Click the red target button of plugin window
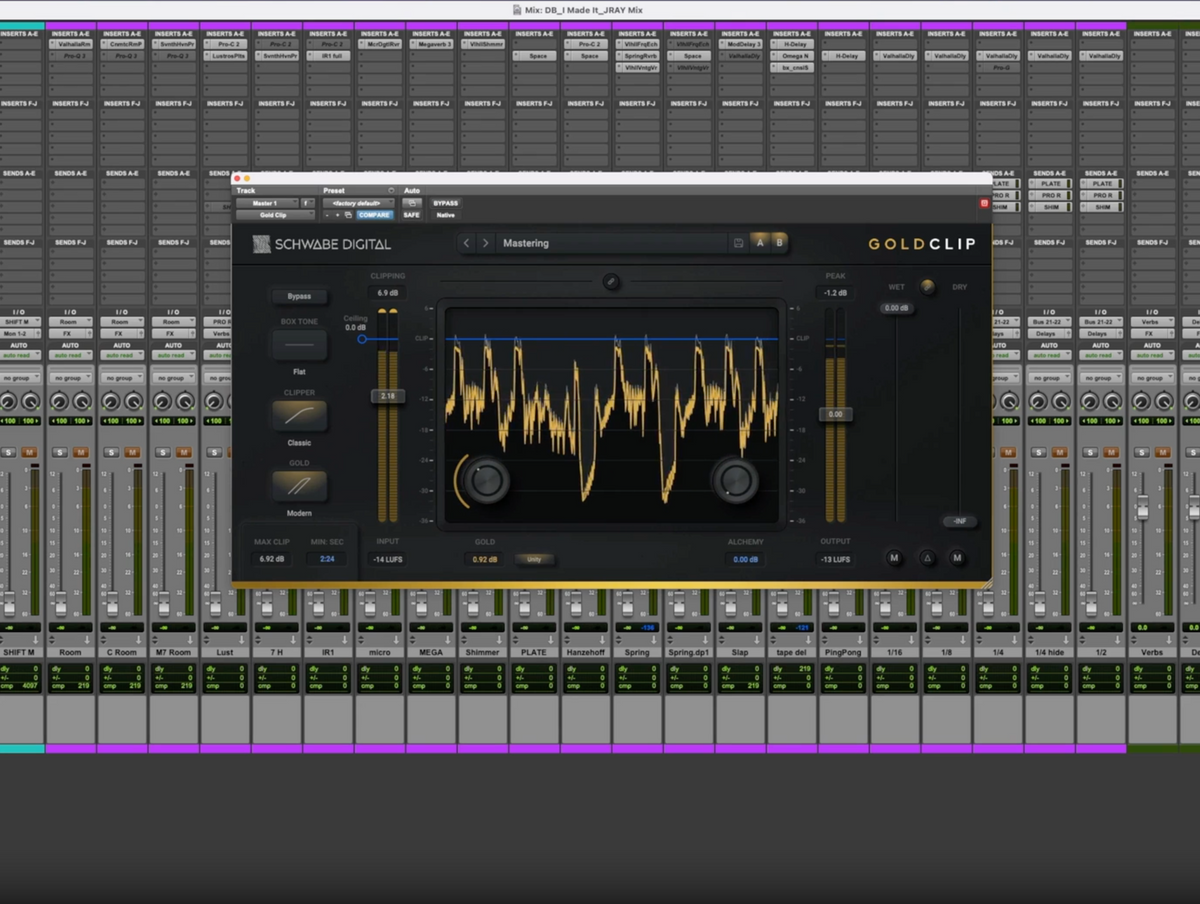Viewport: 1200px width, 904px height. (x=984, y=203)
